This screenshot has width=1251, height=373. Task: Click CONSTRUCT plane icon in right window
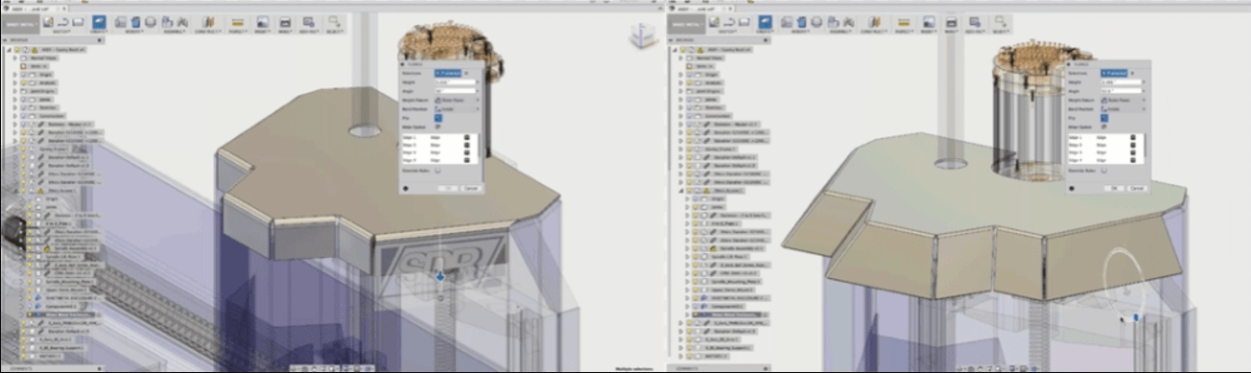[874, 22]
